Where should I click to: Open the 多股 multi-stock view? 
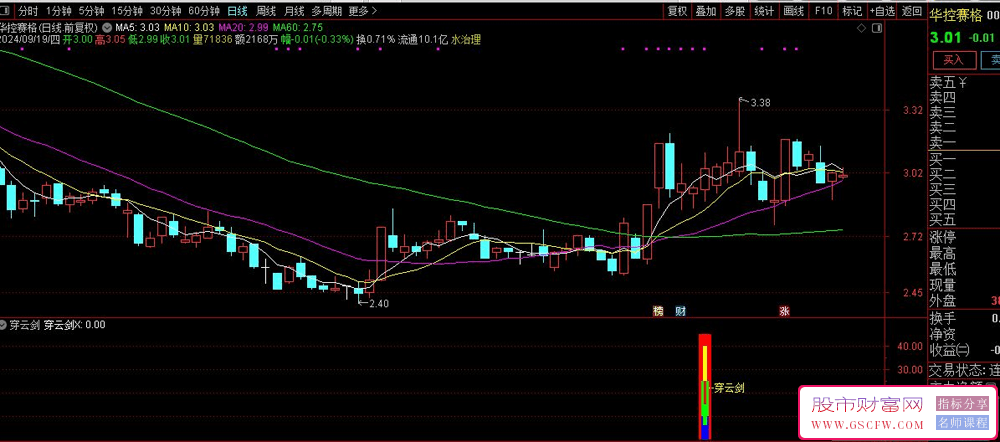tap(735, 11)
